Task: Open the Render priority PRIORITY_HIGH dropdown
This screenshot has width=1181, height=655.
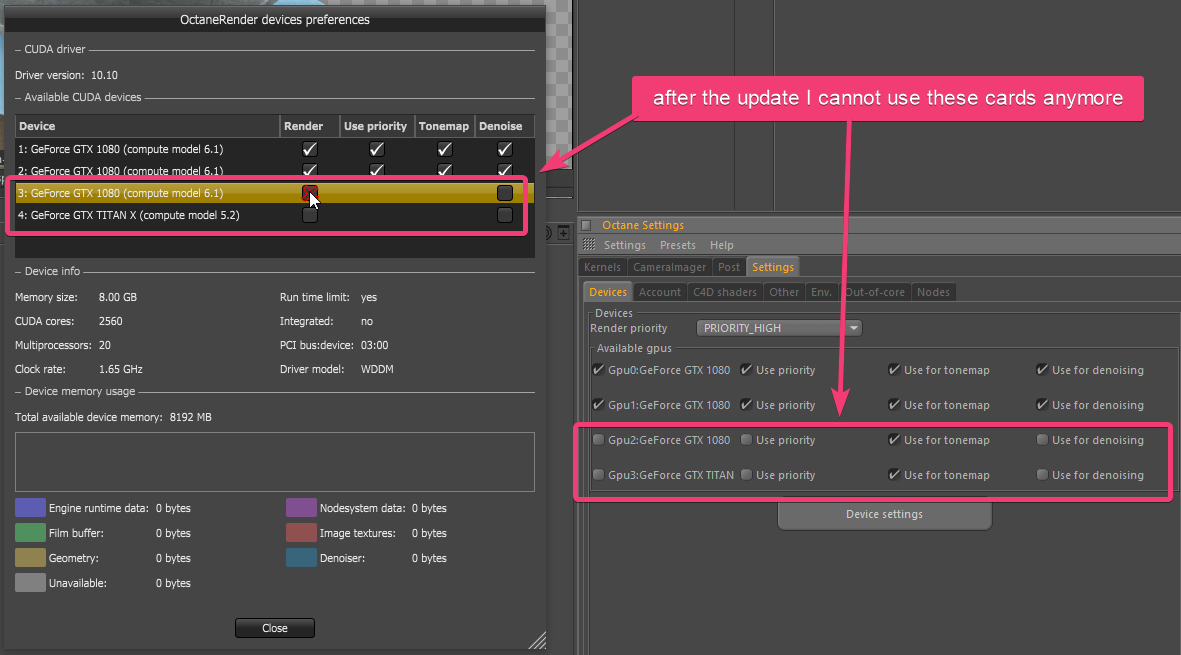Action: pyautogui.click(x=779, y=328)
